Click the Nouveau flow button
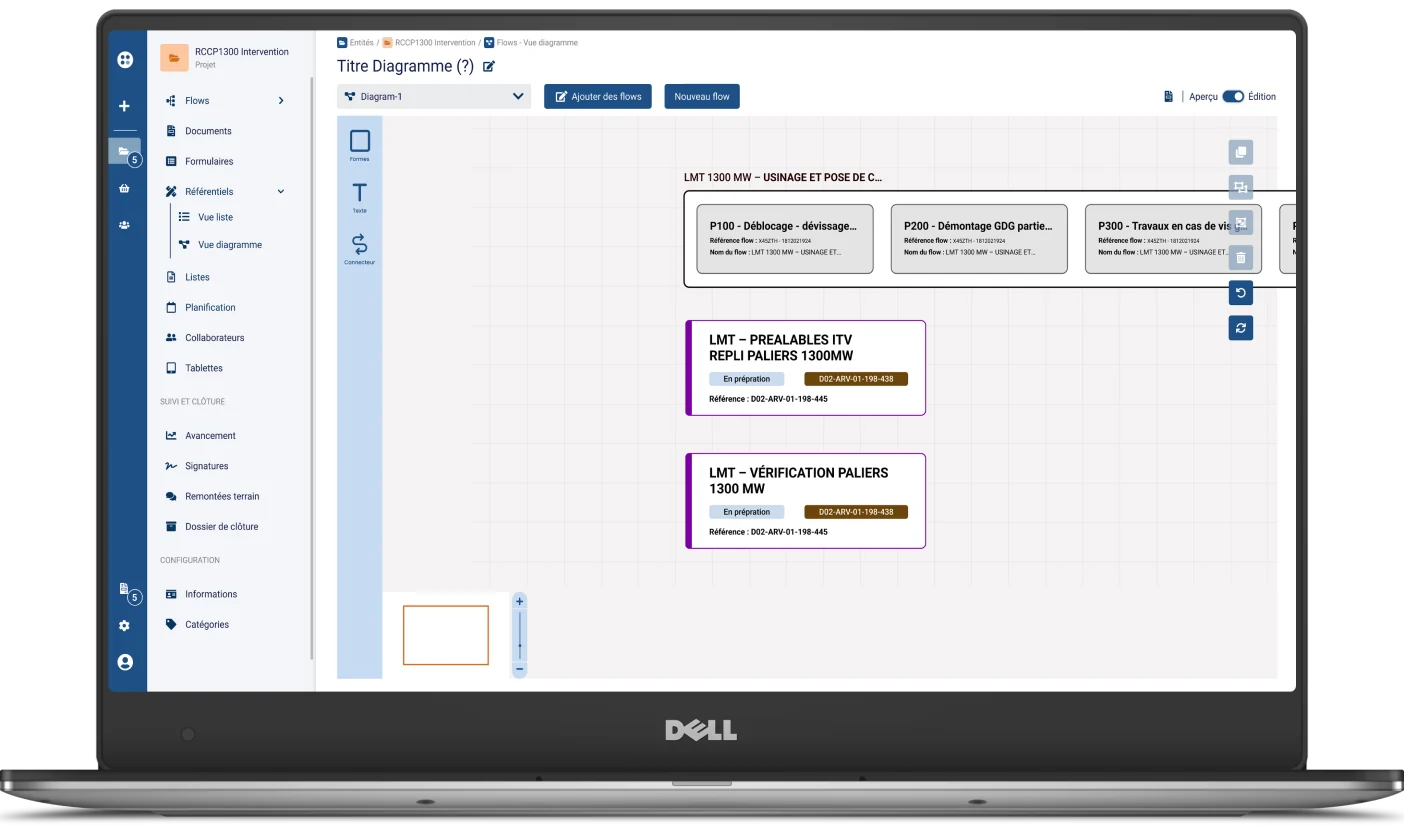Image resolution: width=1404 pixels, height=826 pixels. [702, 97]
